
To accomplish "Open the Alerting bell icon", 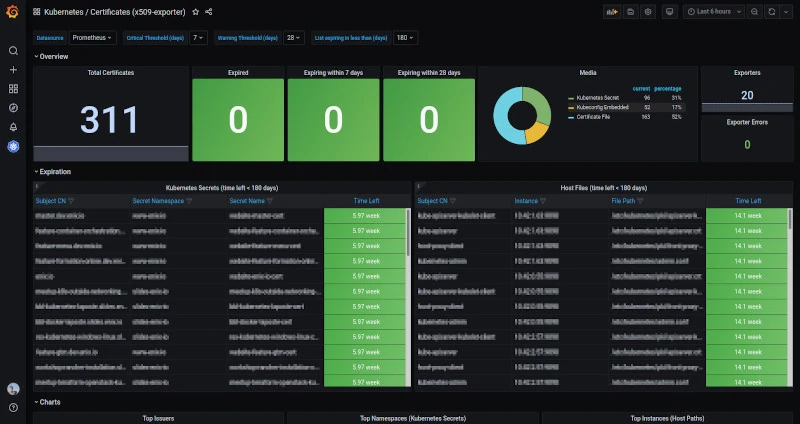I will point(13,127).
